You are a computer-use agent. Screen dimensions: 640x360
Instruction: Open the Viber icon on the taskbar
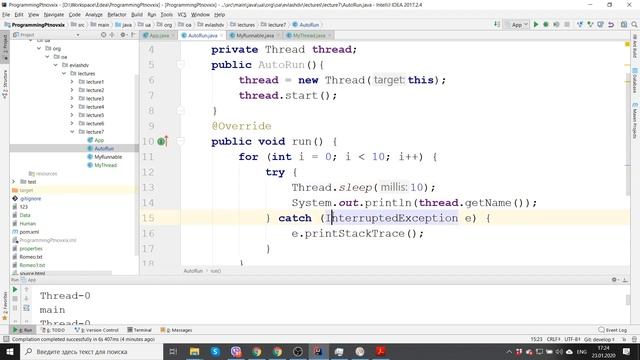(236, 351)
